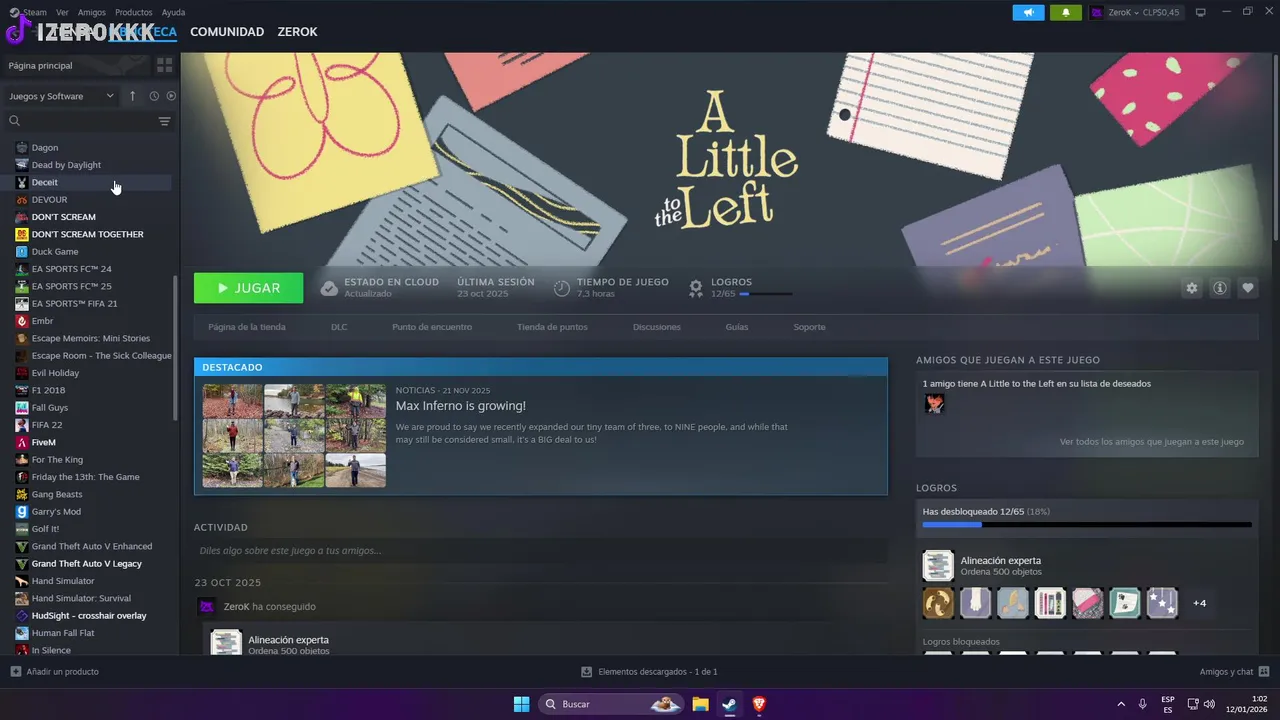The image size is (1280, 720).
Task: Click Ver todos los amigos que juegan link
Action: [x=1151, y=442]
